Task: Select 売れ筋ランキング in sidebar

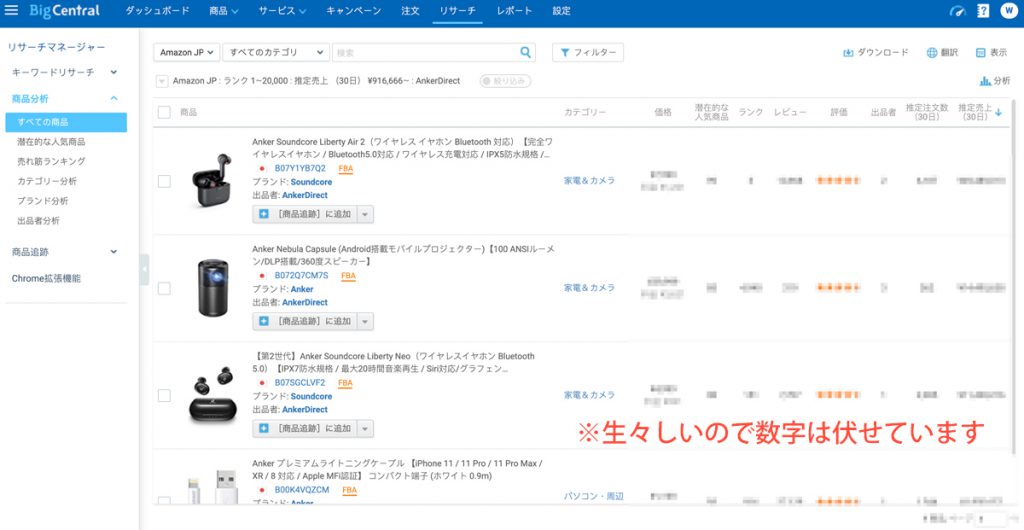Action: coord(51,161)
